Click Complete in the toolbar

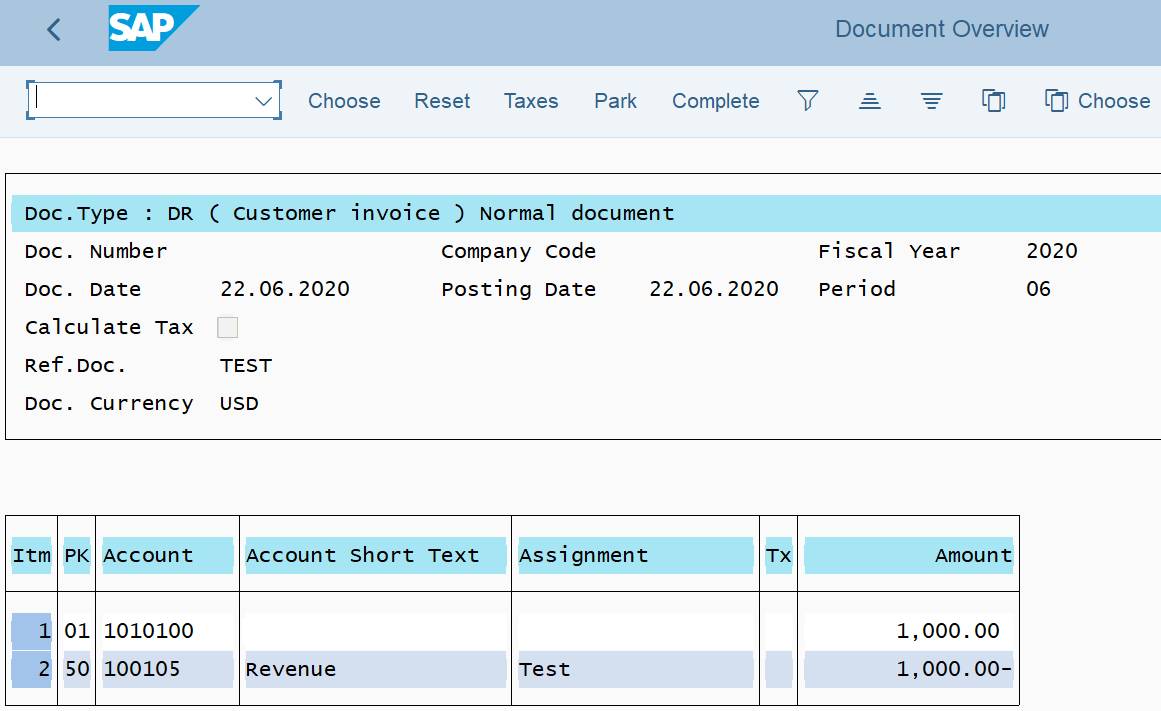[x=715, y=101]
